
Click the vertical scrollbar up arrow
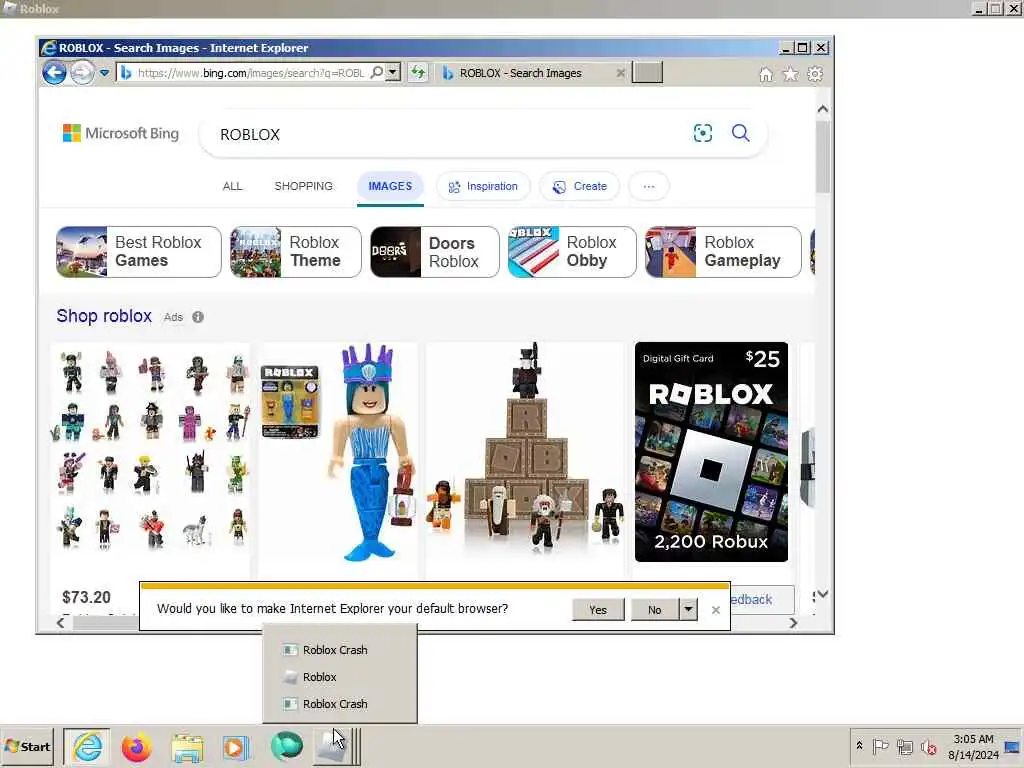823,109
